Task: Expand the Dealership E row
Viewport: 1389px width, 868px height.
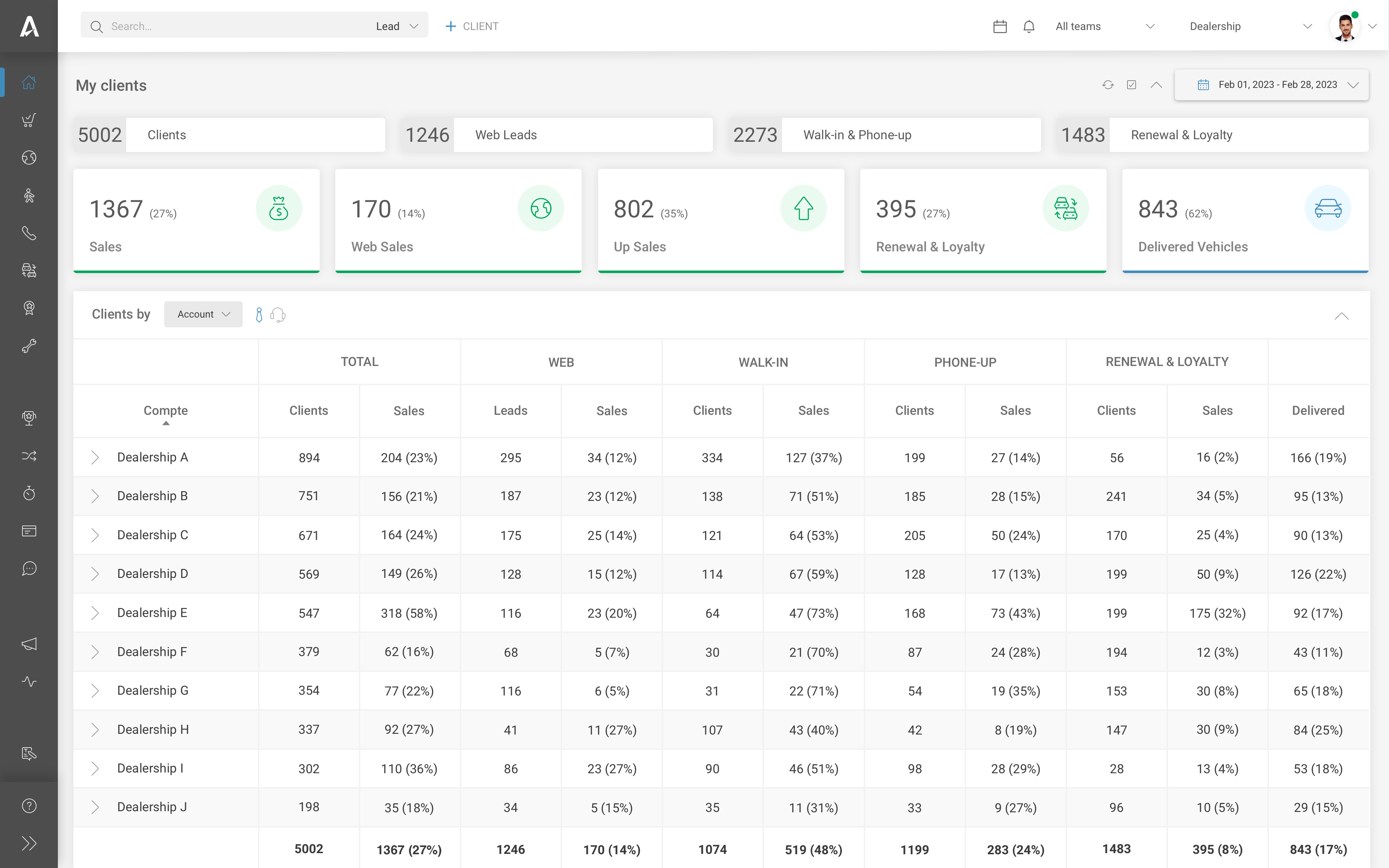Action: point(95,613)
